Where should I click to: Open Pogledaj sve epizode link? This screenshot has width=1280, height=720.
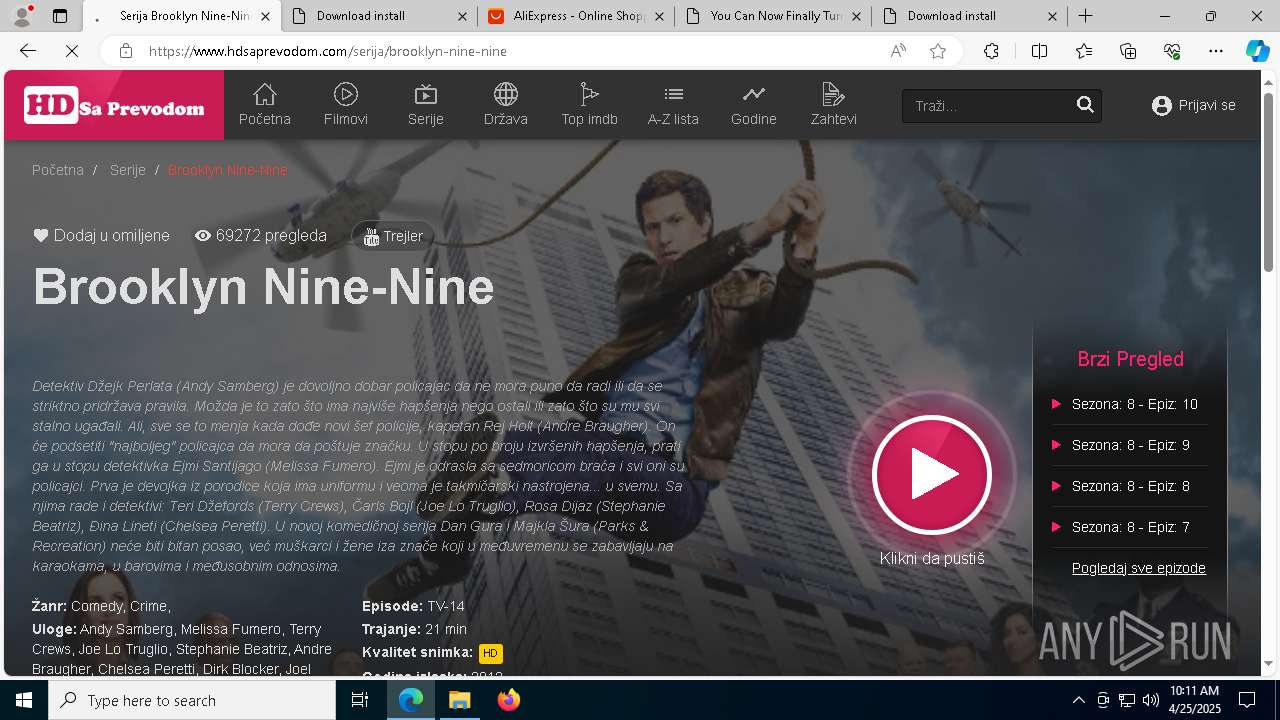pos(1139,568)
